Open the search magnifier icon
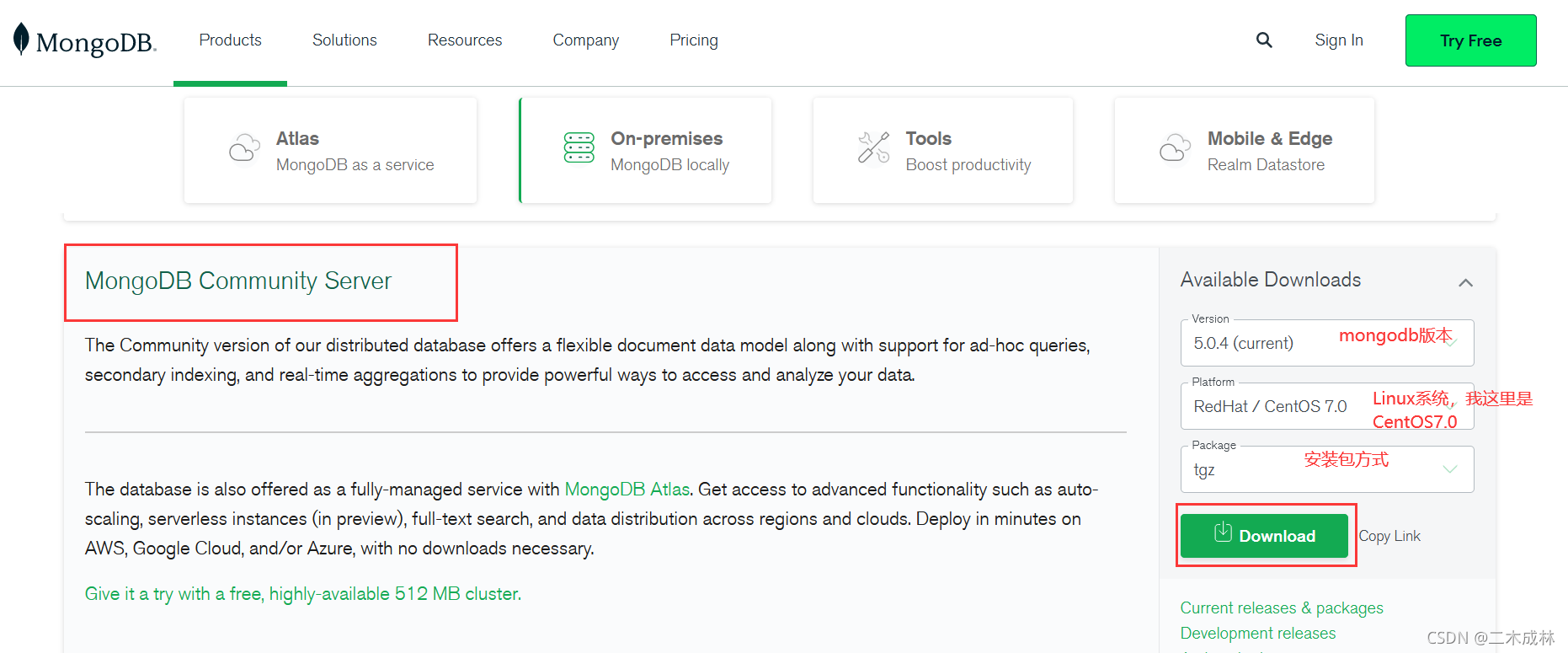1568x653 pixels. [1264, 40]
